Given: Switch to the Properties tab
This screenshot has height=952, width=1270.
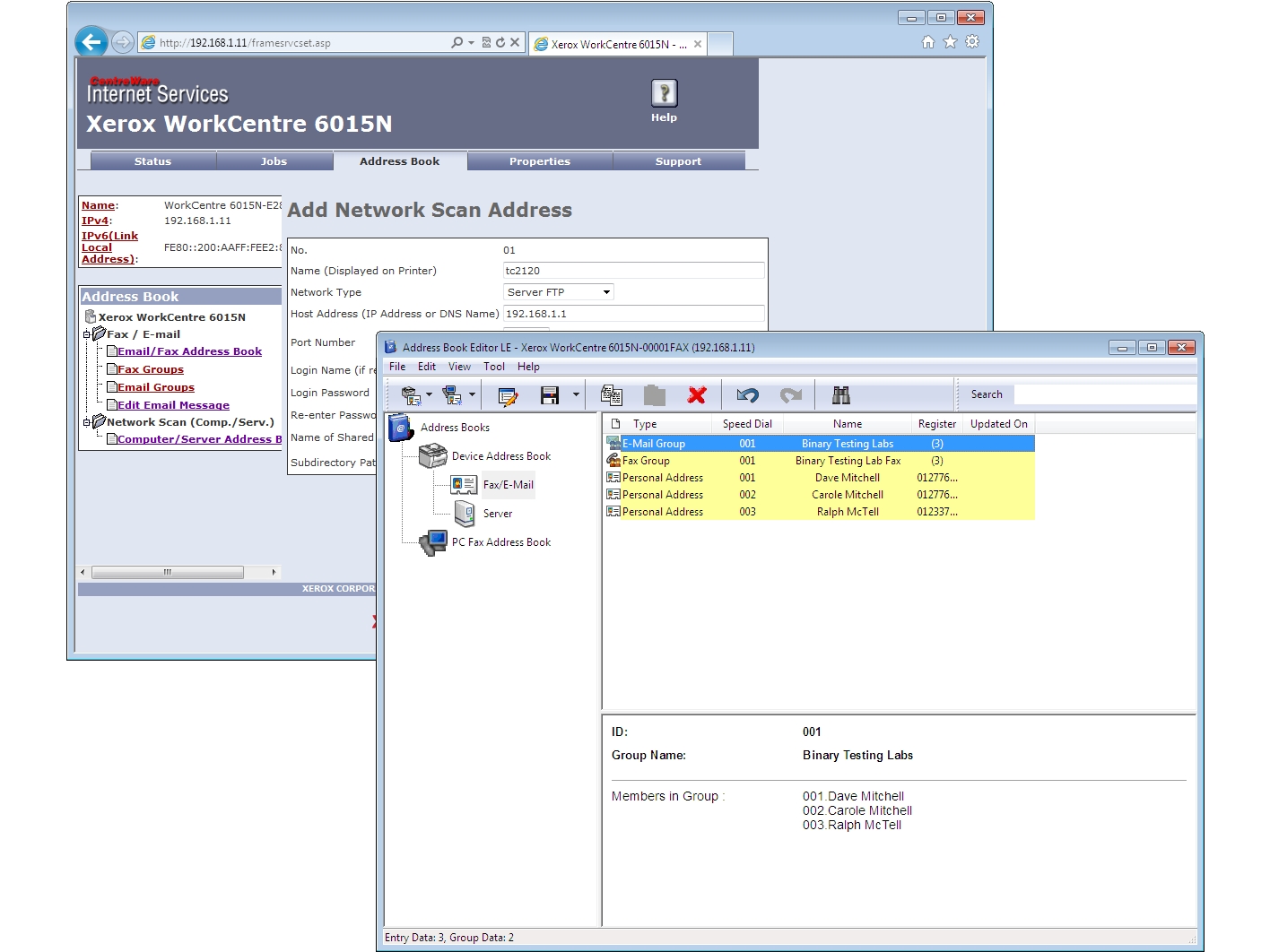Looking at the screenshot, I should 540,161.
